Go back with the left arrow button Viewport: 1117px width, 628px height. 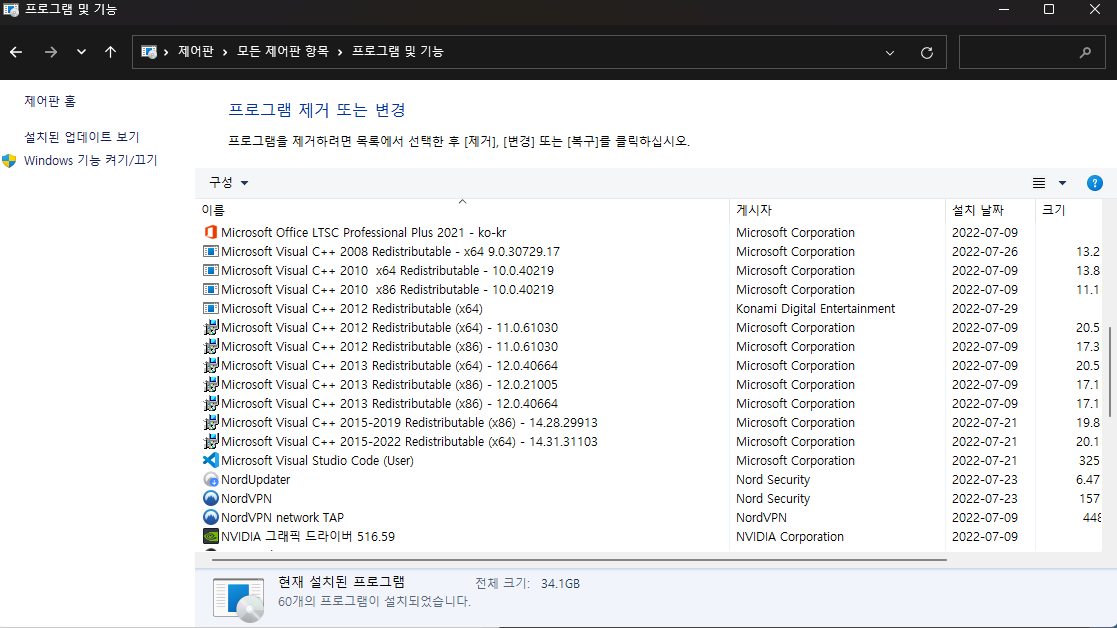click(16, 52)
